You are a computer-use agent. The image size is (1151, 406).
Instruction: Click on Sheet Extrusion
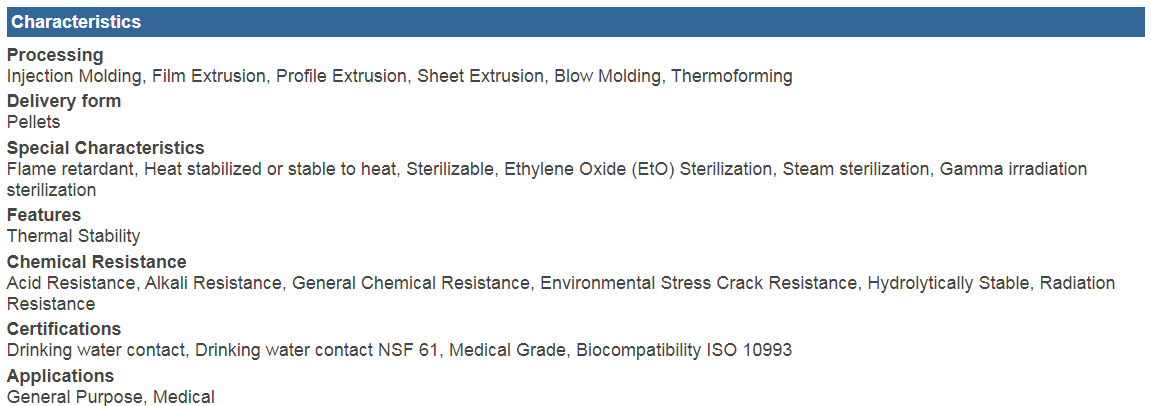(480, 76)
